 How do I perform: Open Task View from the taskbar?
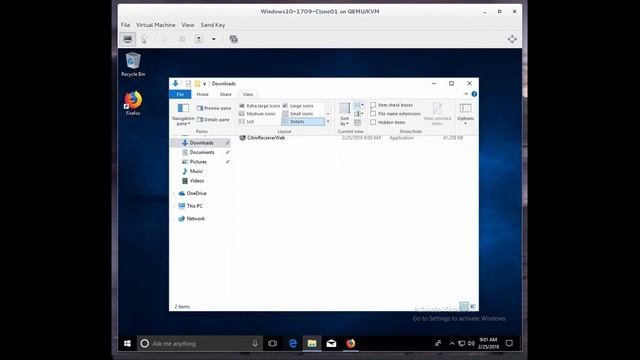click(x=273, y=343)
